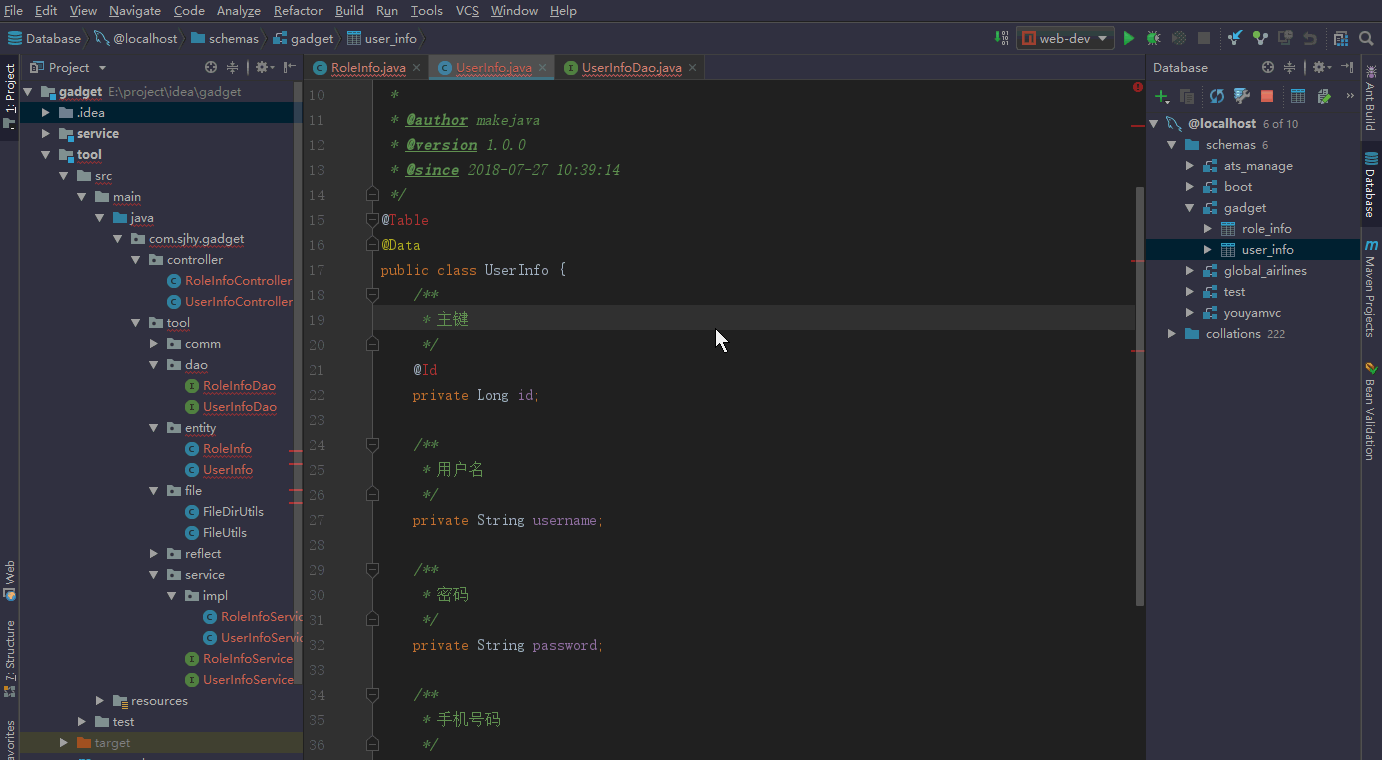Click user_info breadcrumb in navigation bar
The image size is (1382, 760).
pyautogui.click(x=389, y=37)
